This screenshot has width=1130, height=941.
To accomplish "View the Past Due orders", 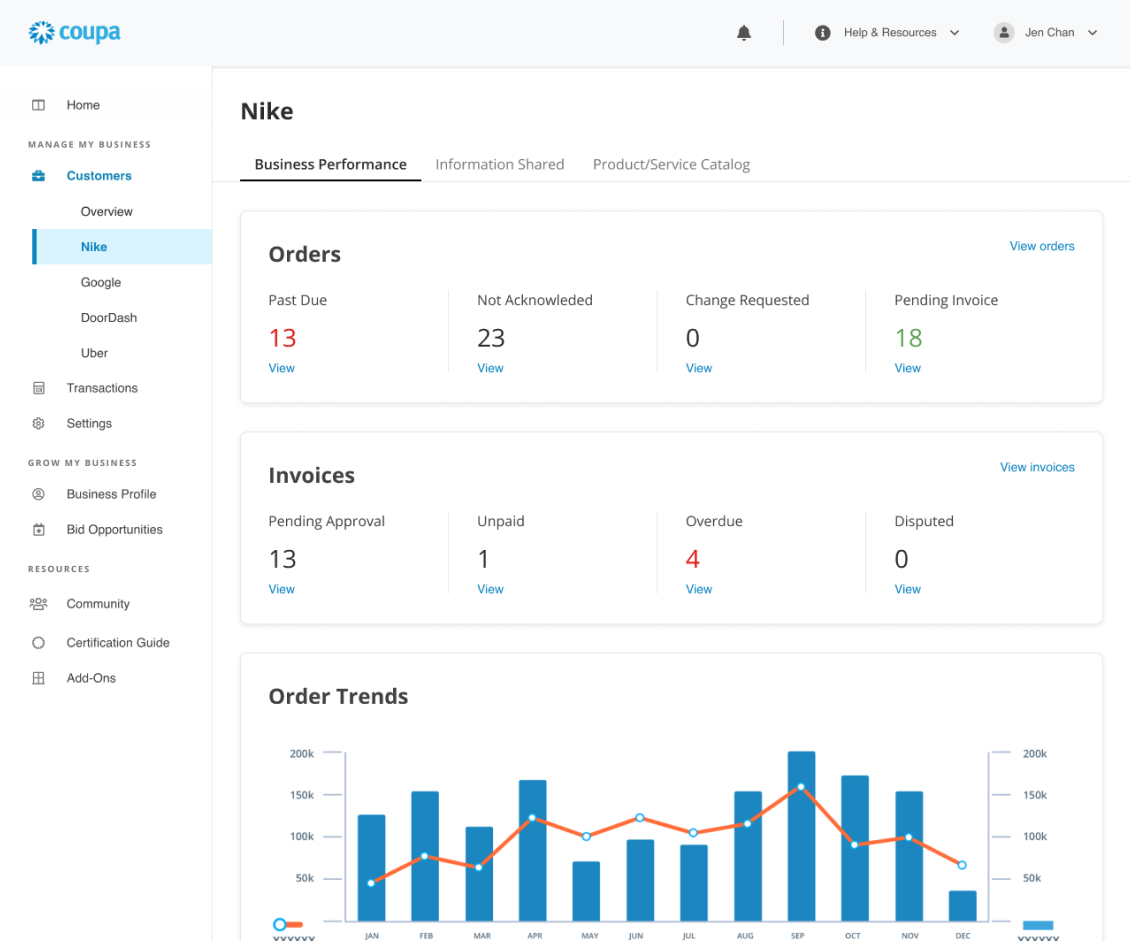I will pyautogui.click(x=281, y=368).
